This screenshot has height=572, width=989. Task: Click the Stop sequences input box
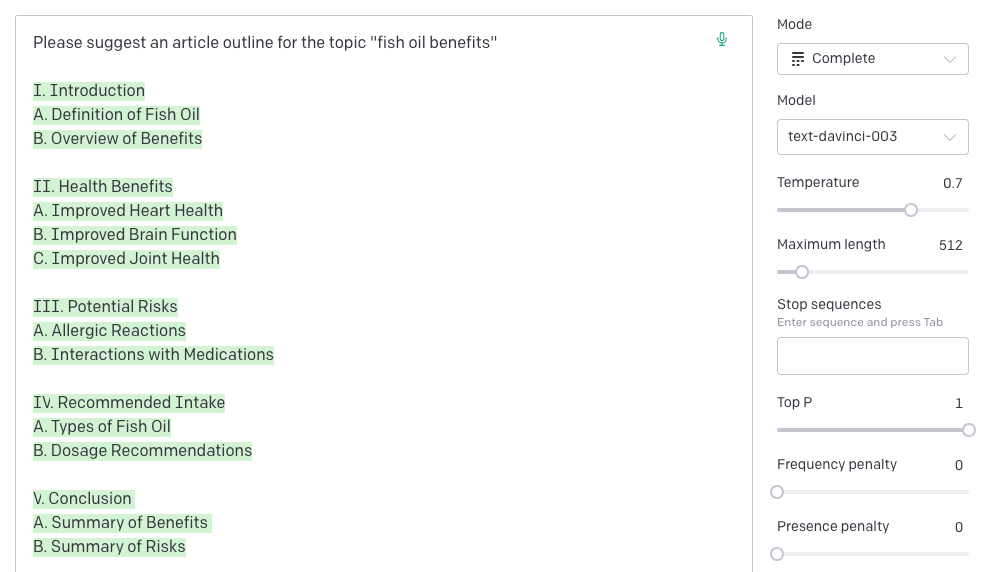(x=872, y=356)
